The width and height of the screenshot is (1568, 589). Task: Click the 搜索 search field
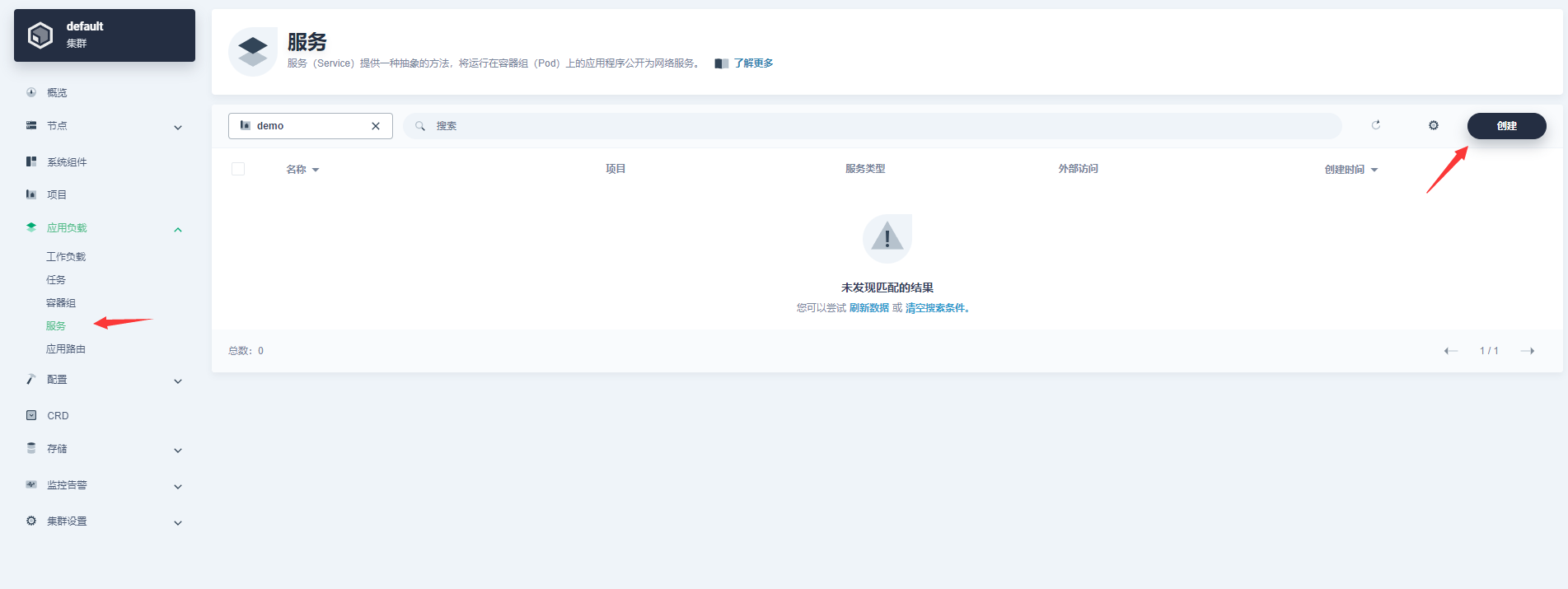coord(873,126)
